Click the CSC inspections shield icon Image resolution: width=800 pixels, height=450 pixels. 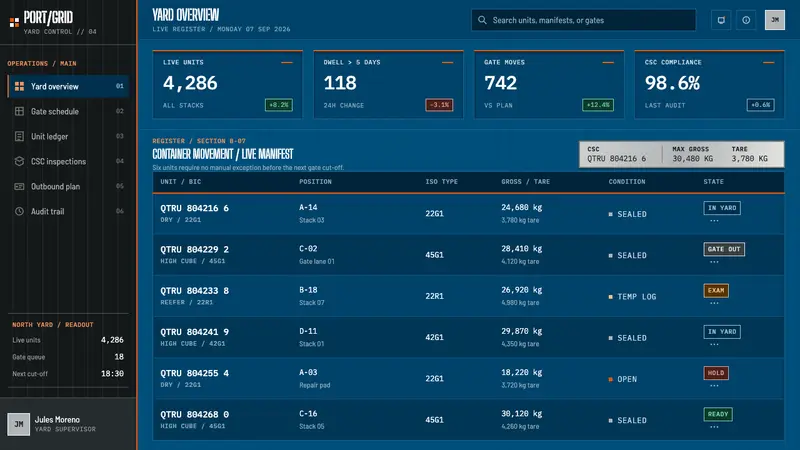click(19, 161)
